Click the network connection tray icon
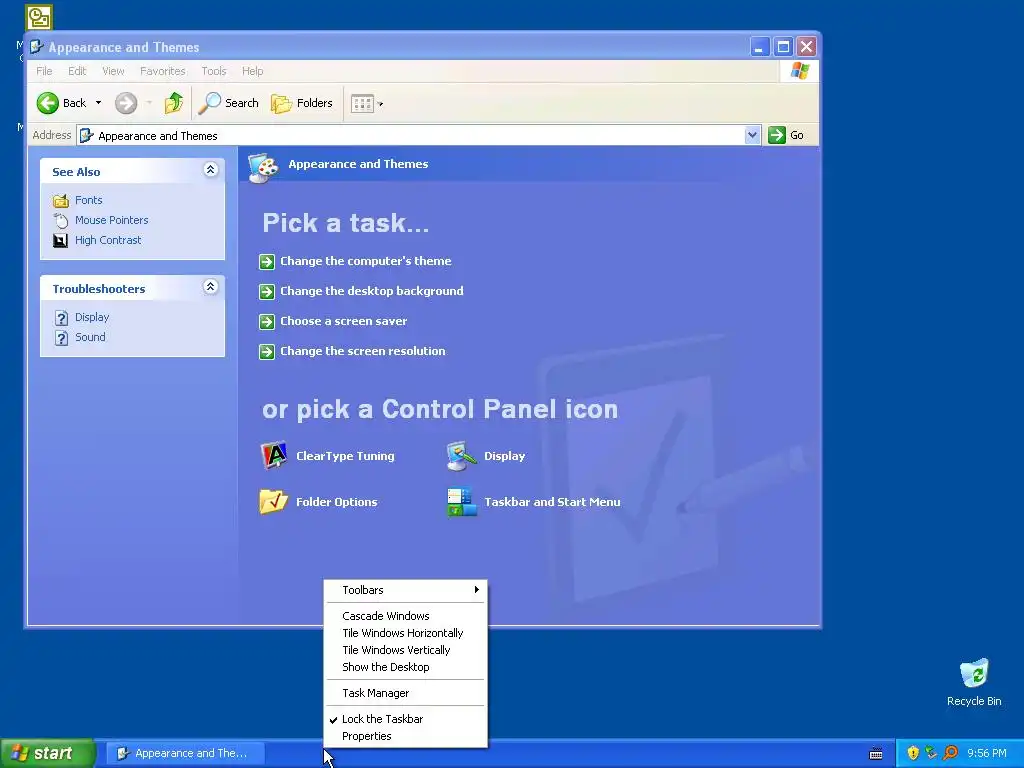 [931, 753]
